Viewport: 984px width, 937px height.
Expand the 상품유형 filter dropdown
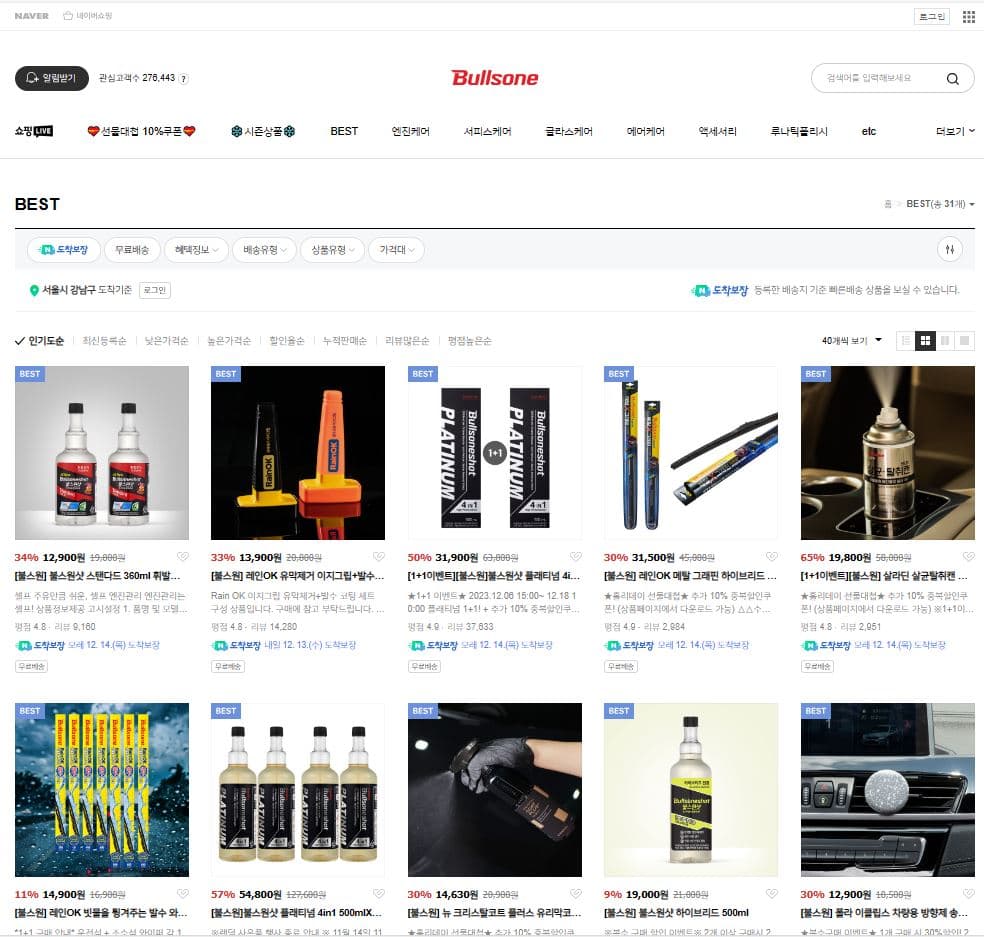click(333, 250)
